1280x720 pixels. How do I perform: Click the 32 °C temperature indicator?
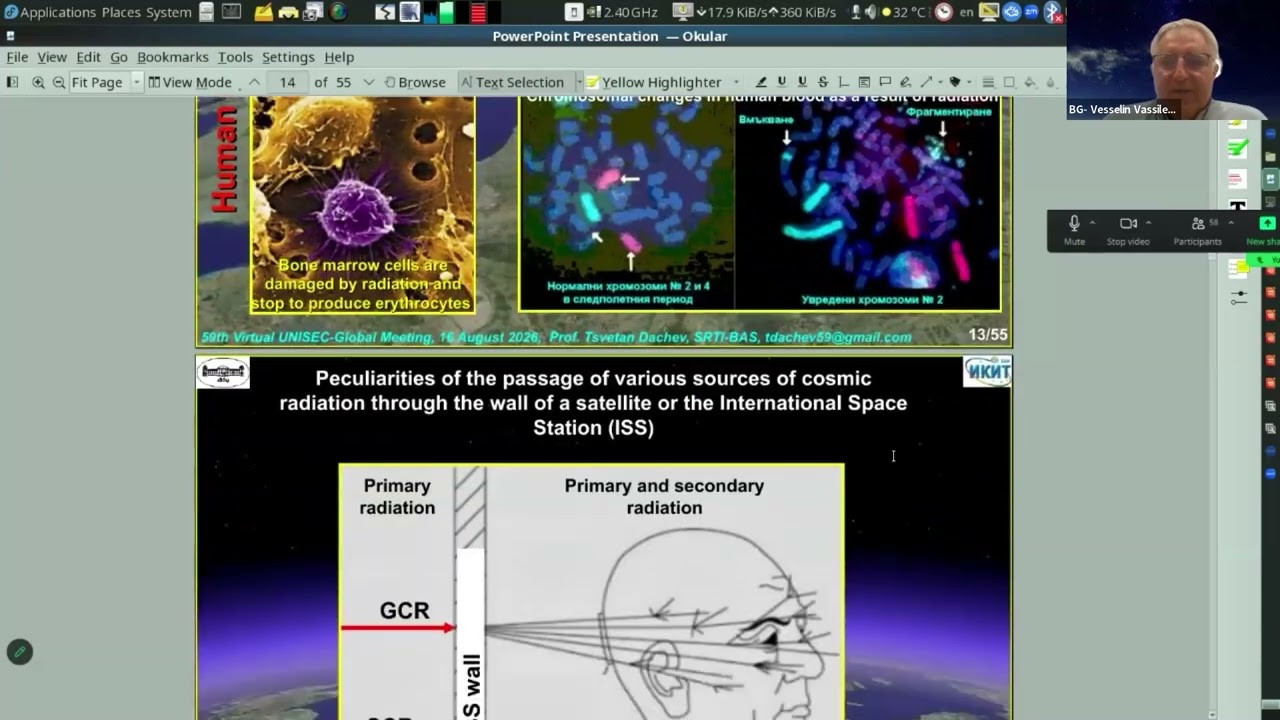click(903, 12)
